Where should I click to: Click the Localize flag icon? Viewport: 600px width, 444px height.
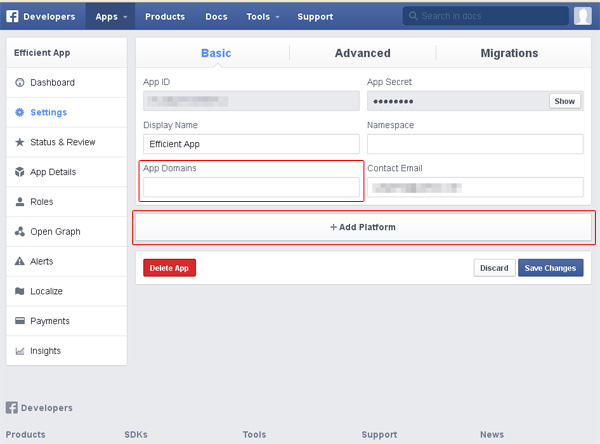coord(20,291)
